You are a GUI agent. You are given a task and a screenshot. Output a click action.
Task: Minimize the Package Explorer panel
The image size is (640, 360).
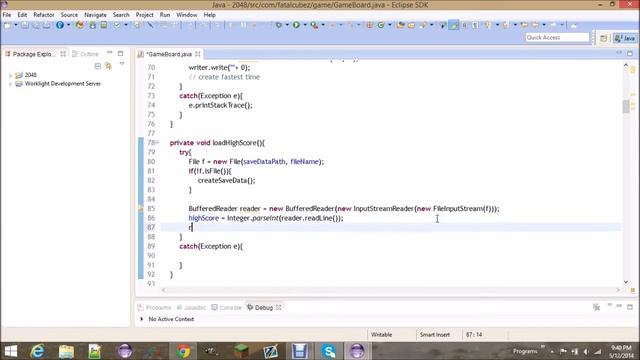(x=109, y=53)
